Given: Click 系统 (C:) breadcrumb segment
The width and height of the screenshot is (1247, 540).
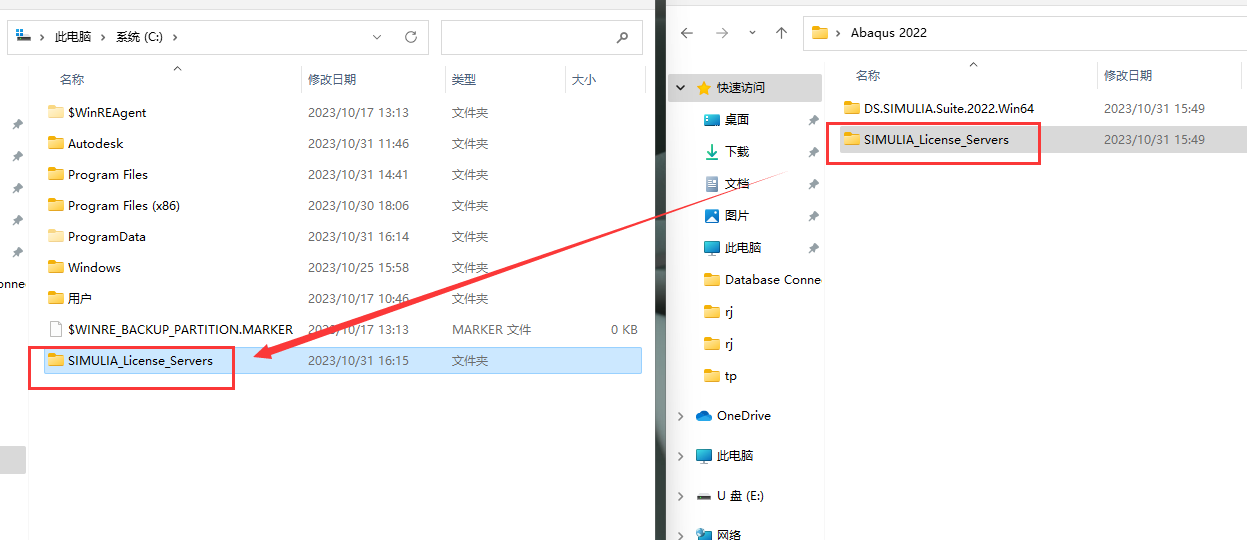Looking at the screenshot, I should pos(139,37).
